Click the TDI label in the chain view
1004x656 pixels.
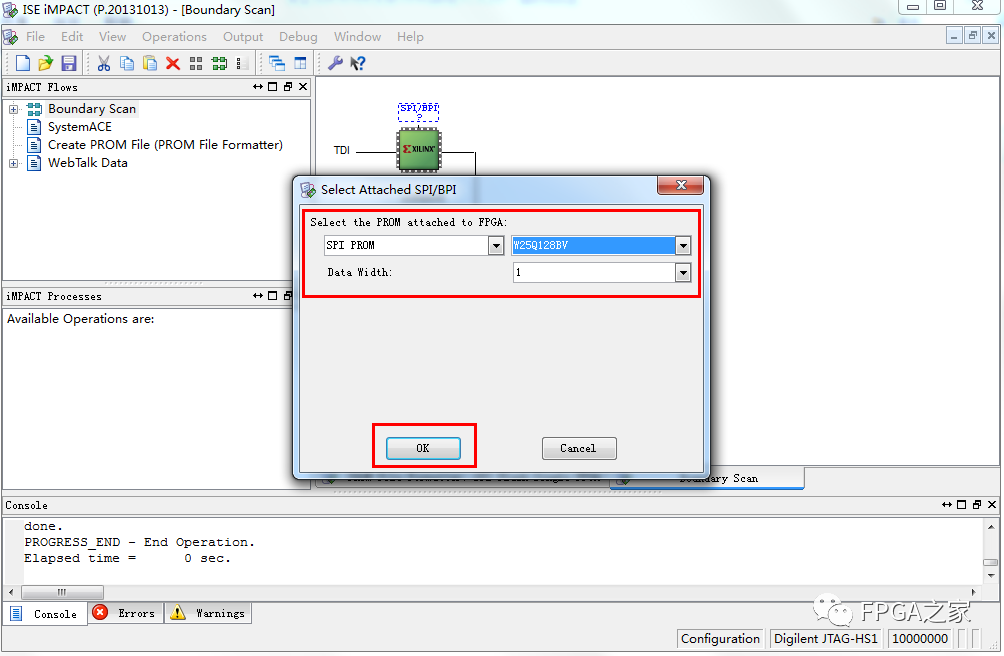pos(342,150)
